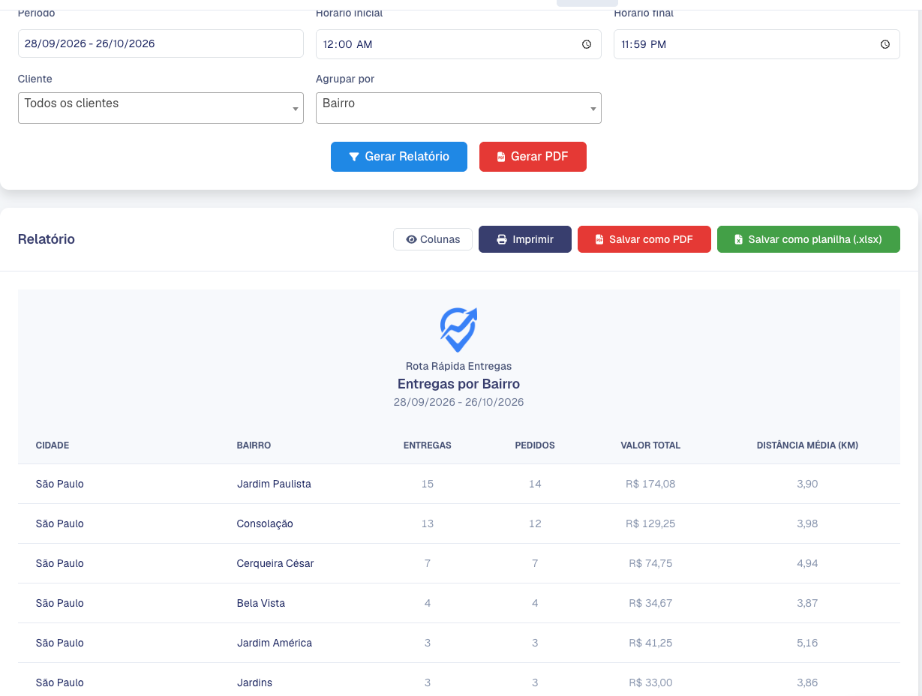Select the Jardim Paulista table row

(x=459, y=484)
